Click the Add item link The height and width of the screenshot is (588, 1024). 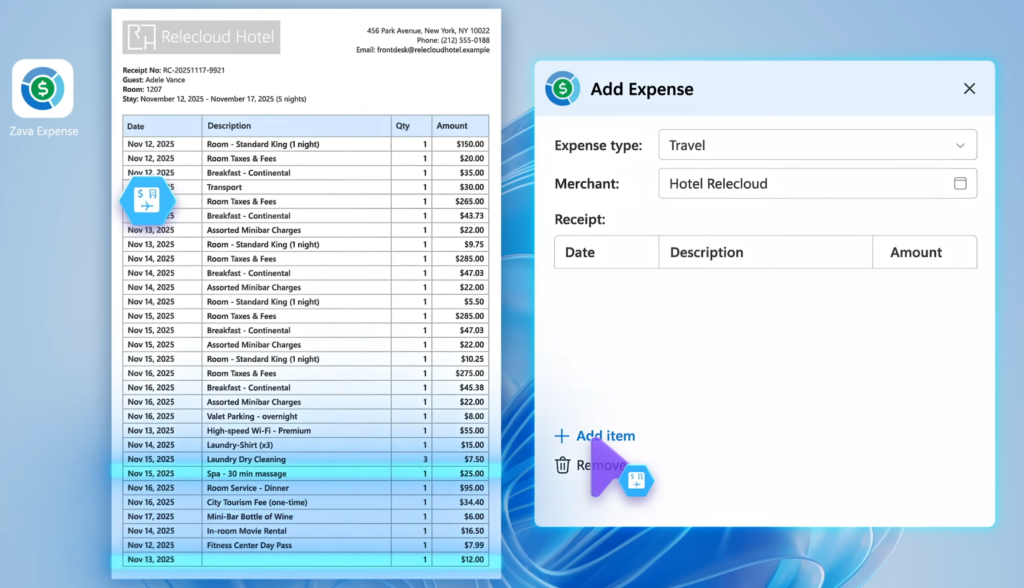click(x=605, y=436)
